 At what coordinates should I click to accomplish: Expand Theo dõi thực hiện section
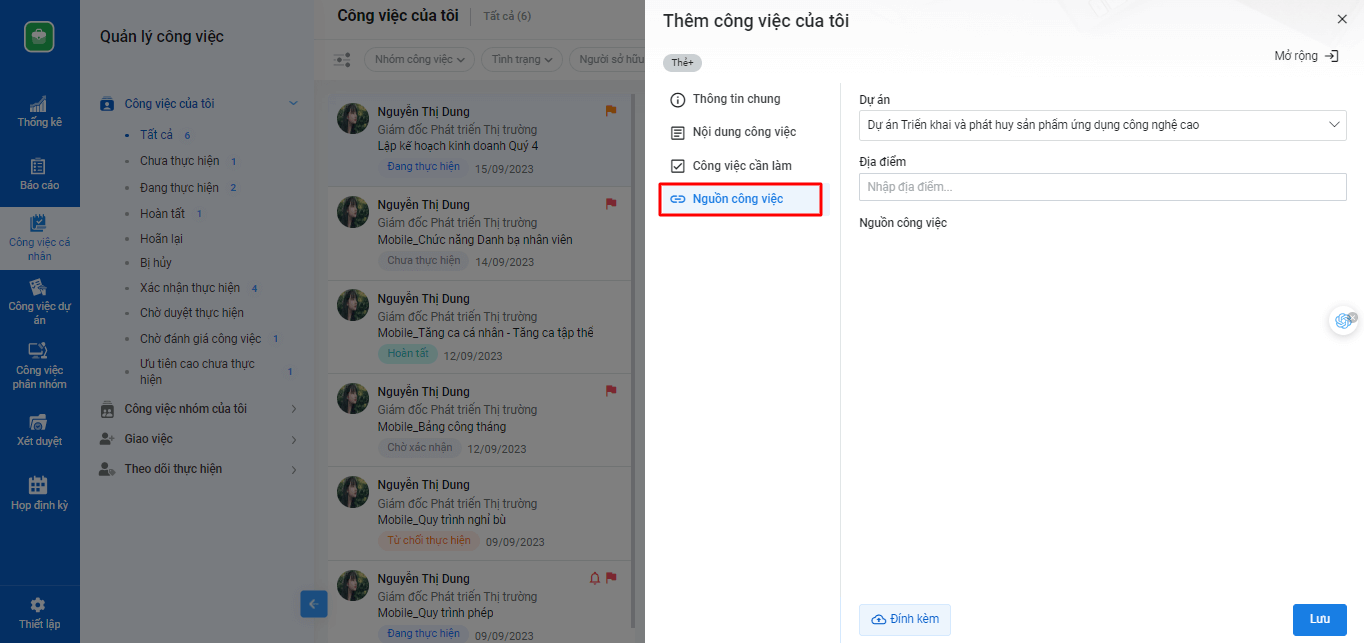(293, 469)
